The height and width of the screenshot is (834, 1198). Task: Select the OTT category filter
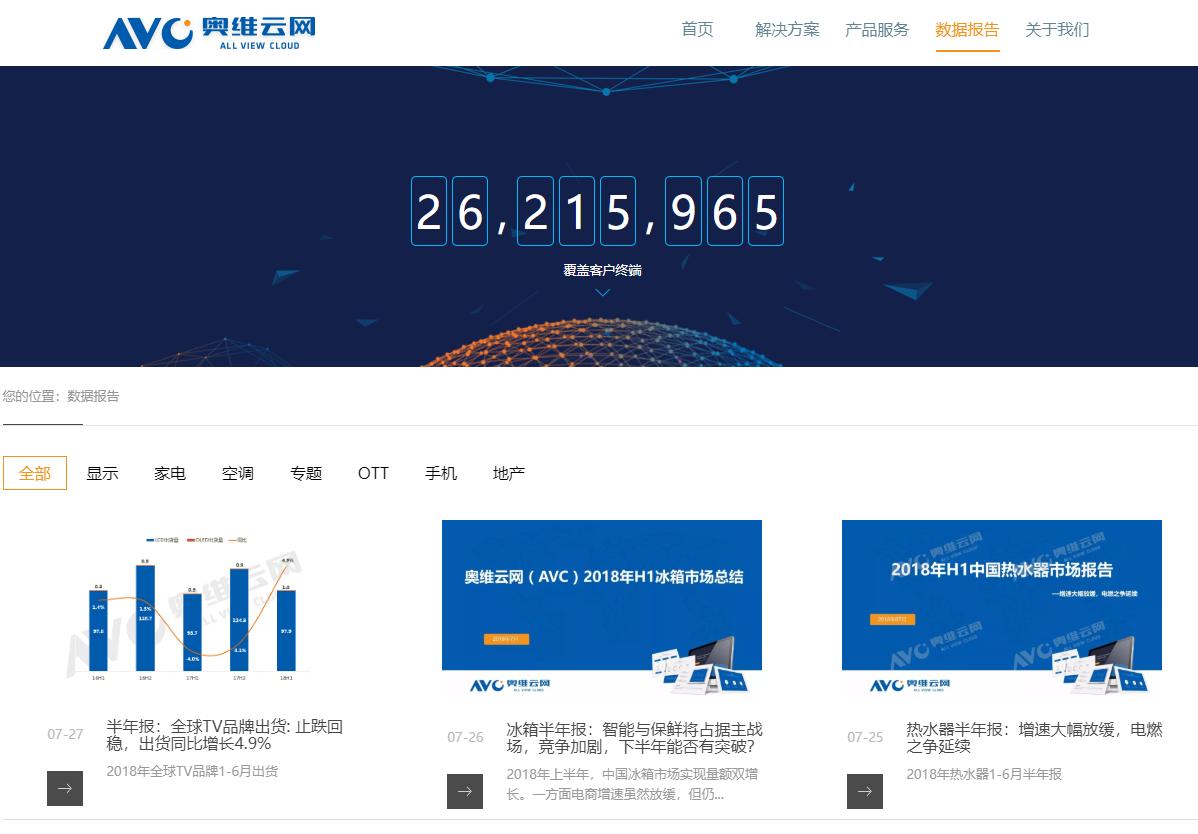click(373, 473)
